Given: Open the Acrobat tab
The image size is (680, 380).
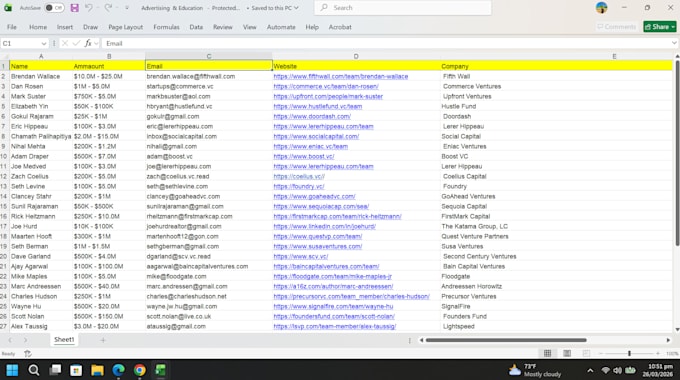Looking at the screenshot, I should 340,27.
